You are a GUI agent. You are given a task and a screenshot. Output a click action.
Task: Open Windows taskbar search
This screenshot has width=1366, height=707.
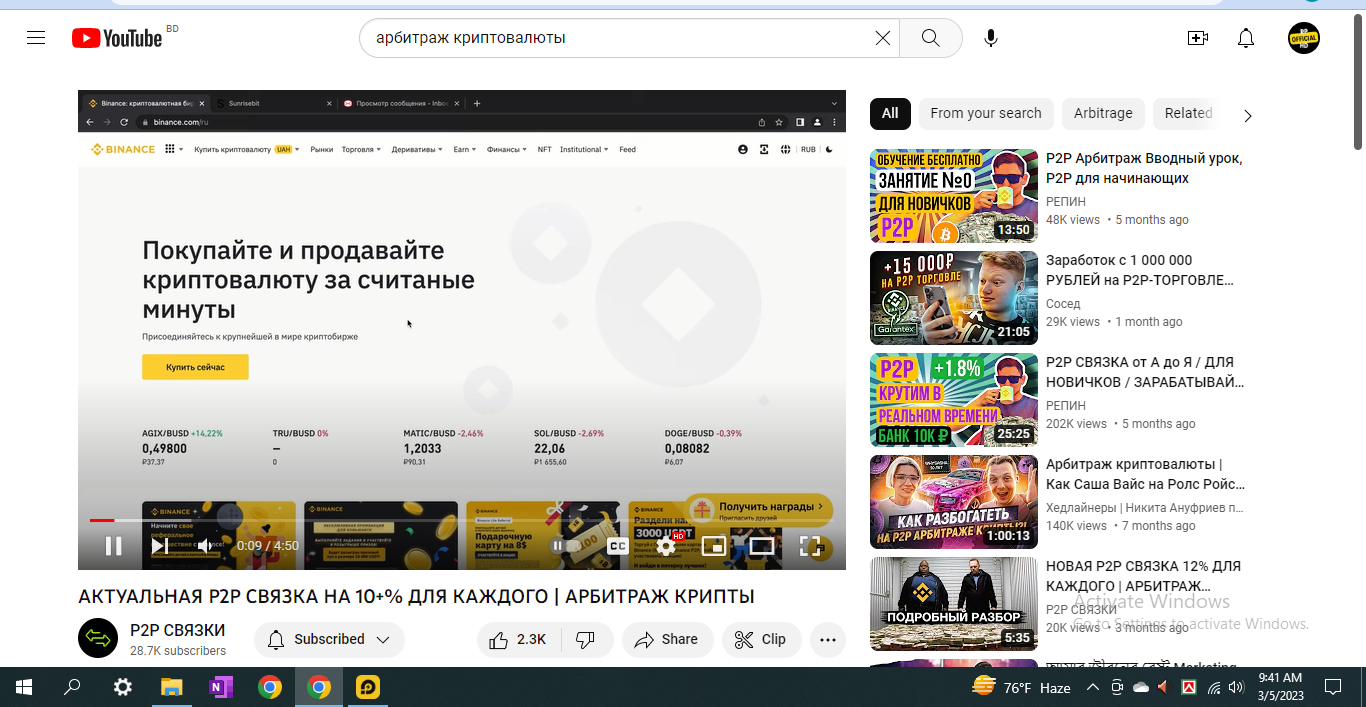(x=72, y=687)
